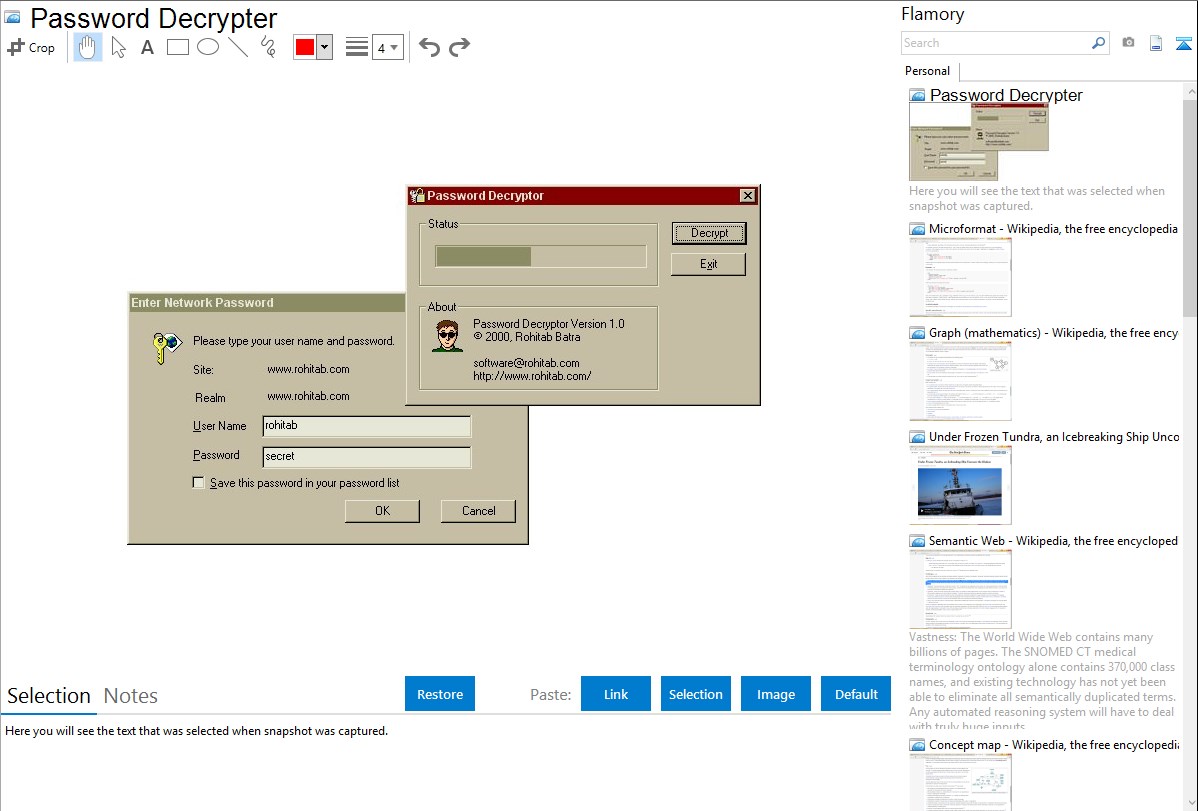Viewport: 1198px width, 811px height.
Task: Click the keys icon in network dialog
Action: pyautogui.click(x=166, y=348)
